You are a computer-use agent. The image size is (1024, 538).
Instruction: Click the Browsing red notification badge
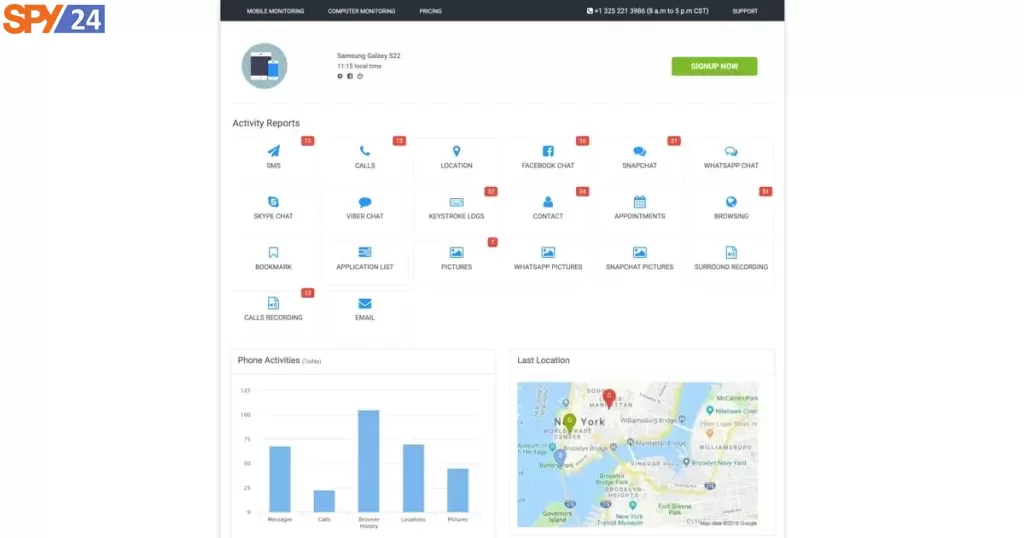coord(765,192)
